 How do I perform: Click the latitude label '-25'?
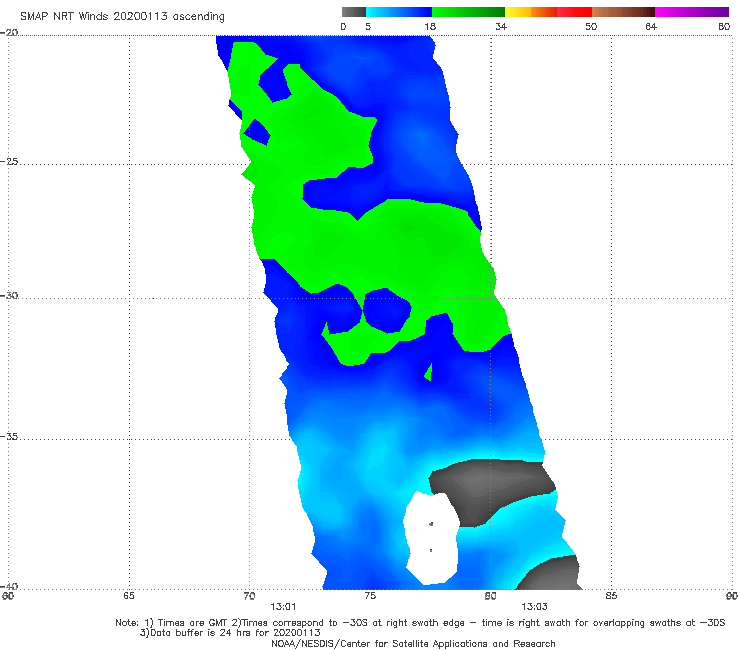pos(9,162)
